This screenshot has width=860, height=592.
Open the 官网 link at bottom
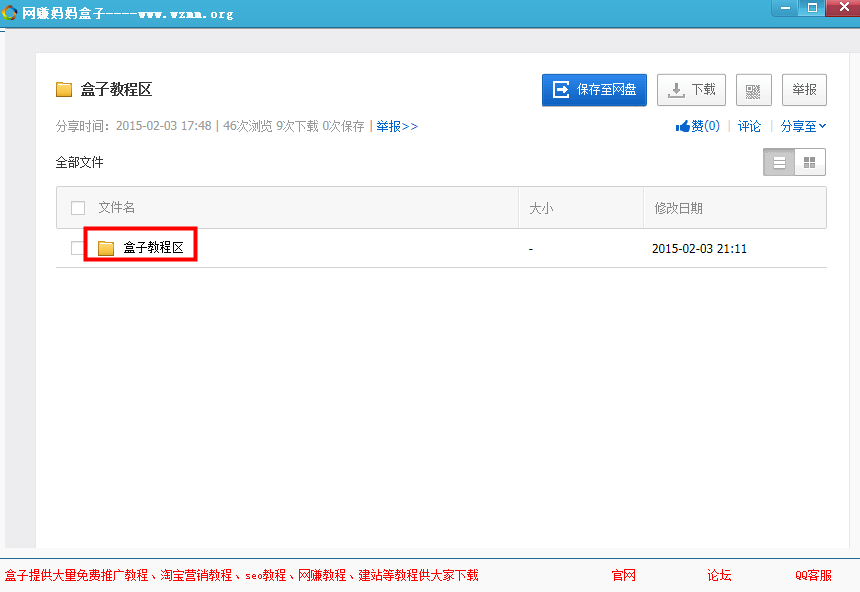[624, 575]
